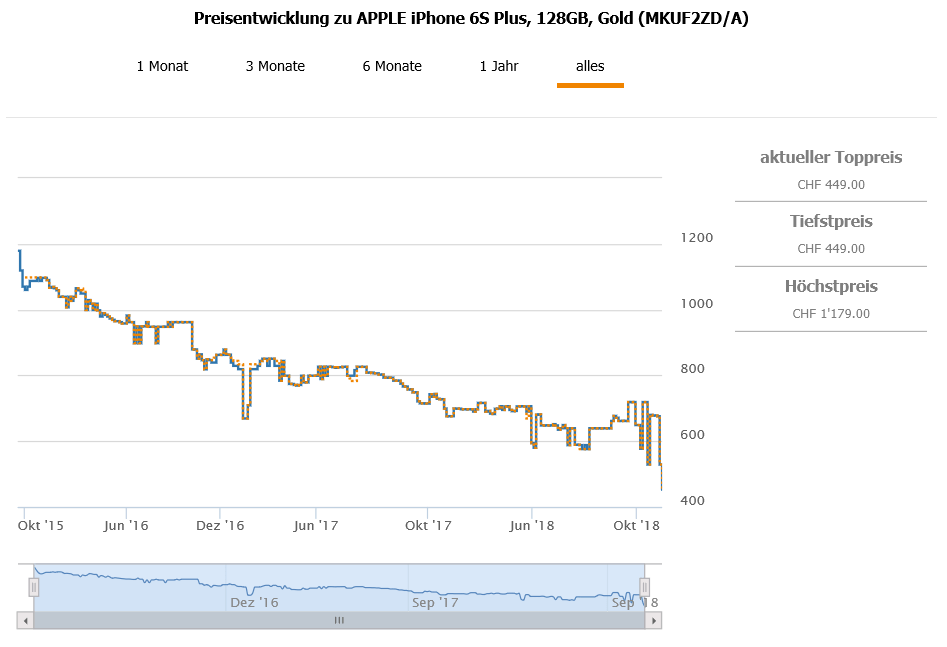Screen dimensions: 947x647
Task: Choose the 1 Jahr time range
Action: [x=499, y=67]
